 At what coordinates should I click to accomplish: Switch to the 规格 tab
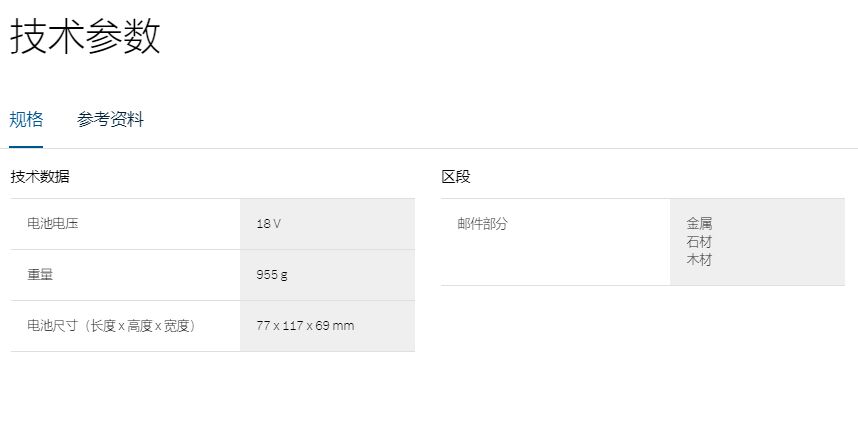click(x=26, y=120)
